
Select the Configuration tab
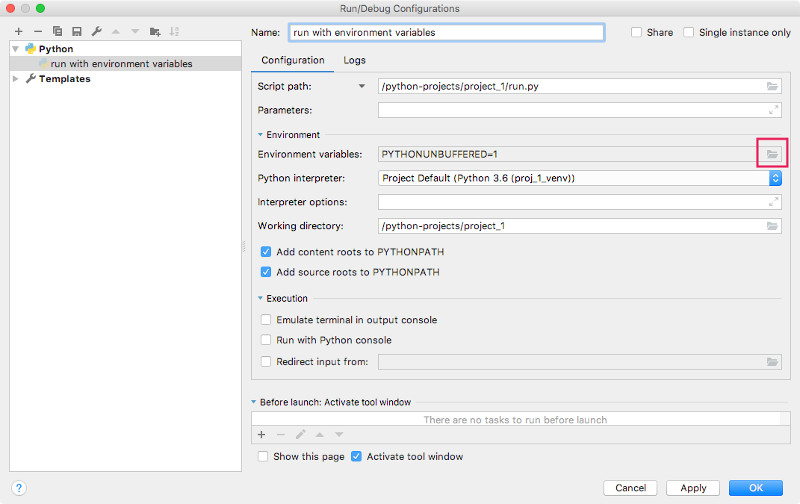click(292, 60)
